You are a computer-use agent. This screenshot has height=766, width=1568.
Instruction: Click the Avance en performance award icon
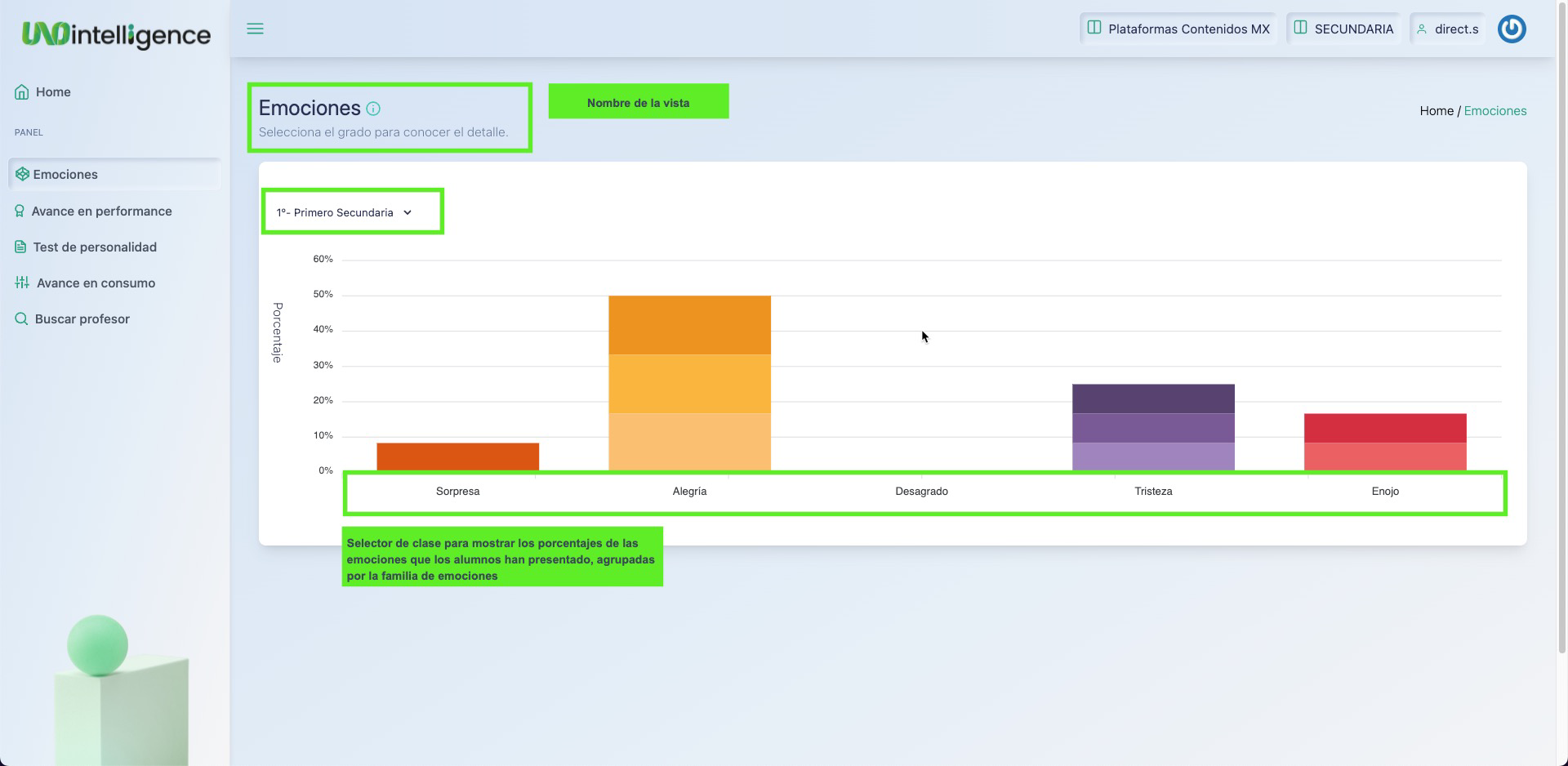tap(20, 211)
